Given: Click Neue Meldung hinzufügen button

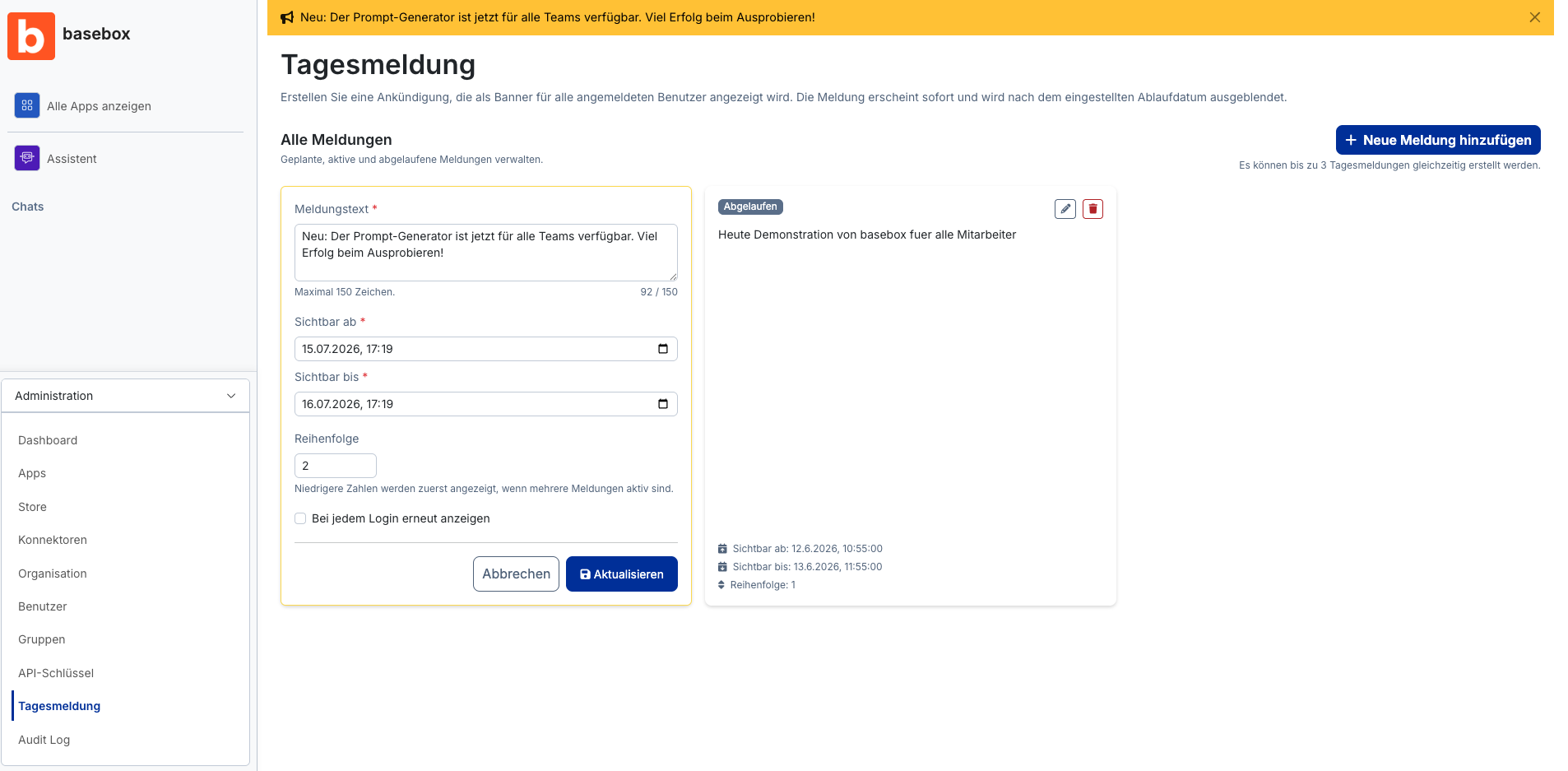Looking at the screenshot, I should pos(1438,140).
